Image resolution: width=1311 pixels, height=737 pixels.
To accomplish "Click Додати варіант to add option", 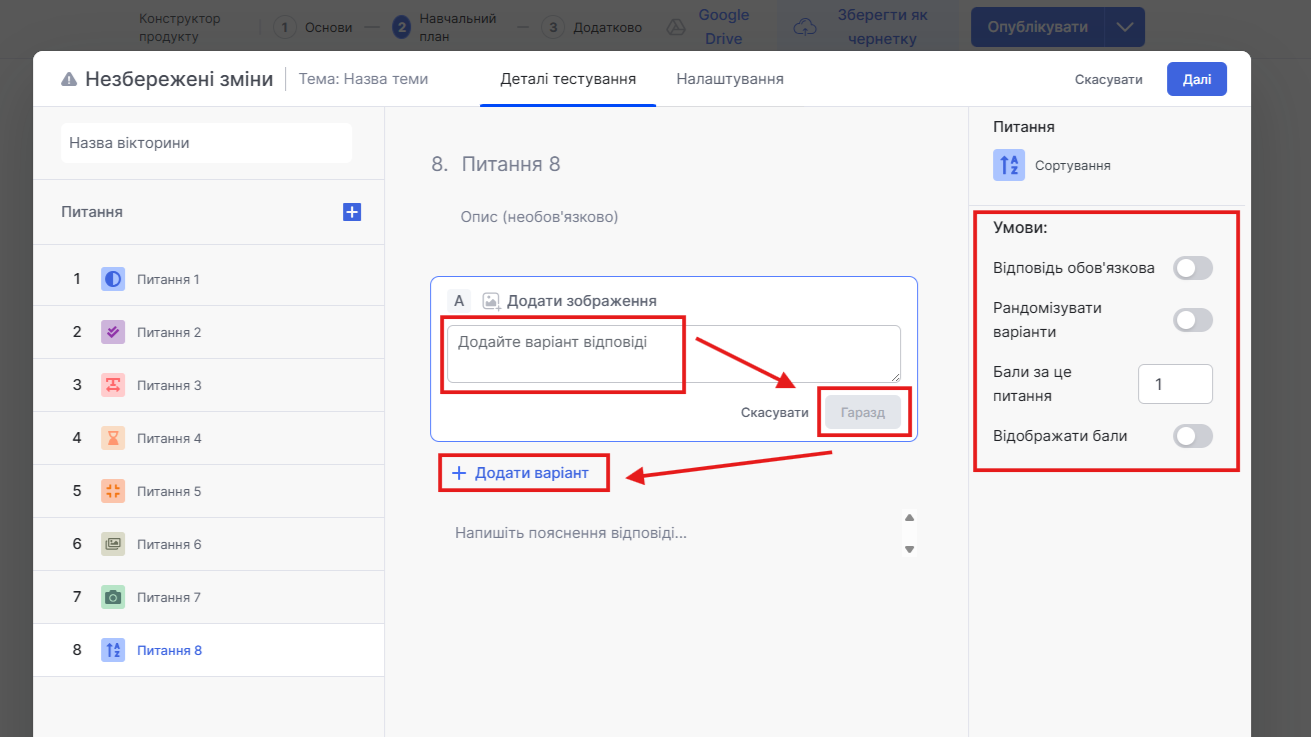I will [x=522, y=473].
